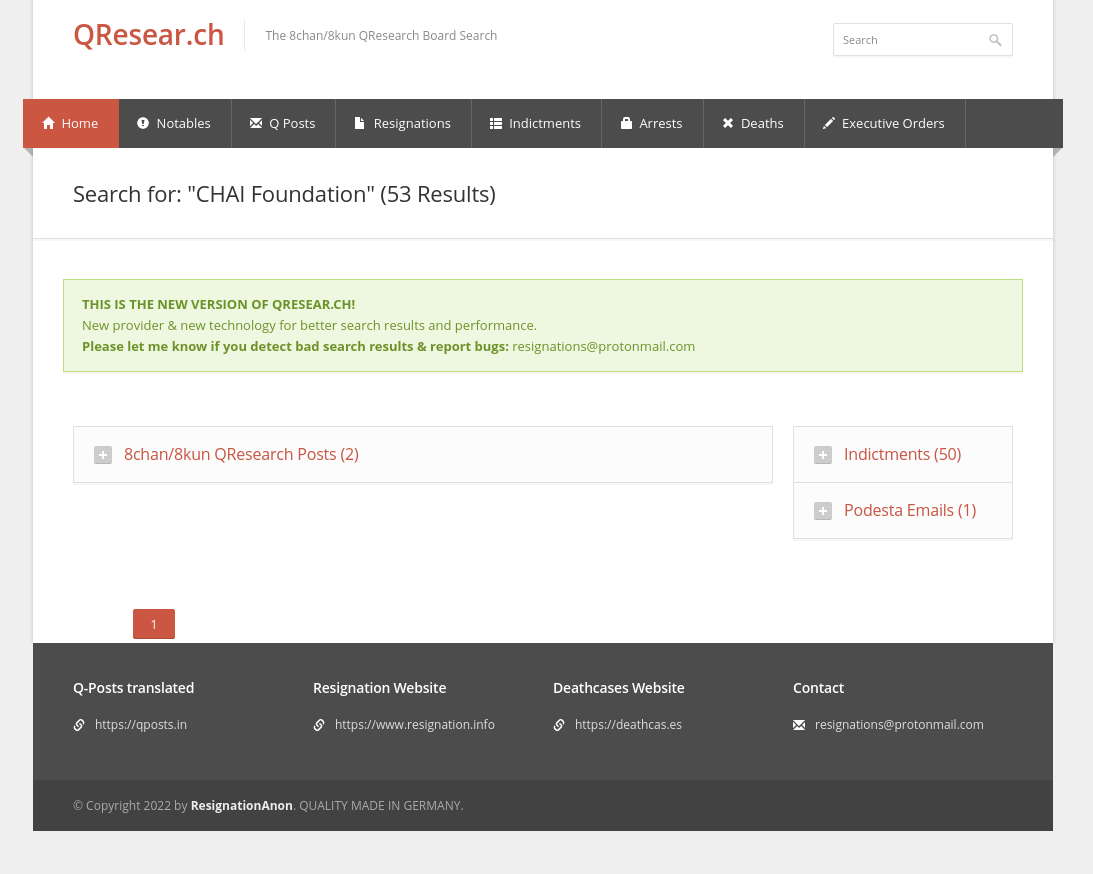Click the chain icon beside qposts.in
The width and height of the screenshot is (1093, 874).
pyautogui.click(x=79, y=725)
